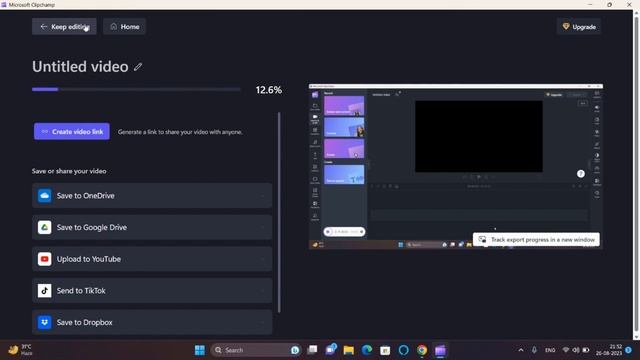Click Generate a link description text
Viewport: 640px width, 360px height.
pos(180,132)
